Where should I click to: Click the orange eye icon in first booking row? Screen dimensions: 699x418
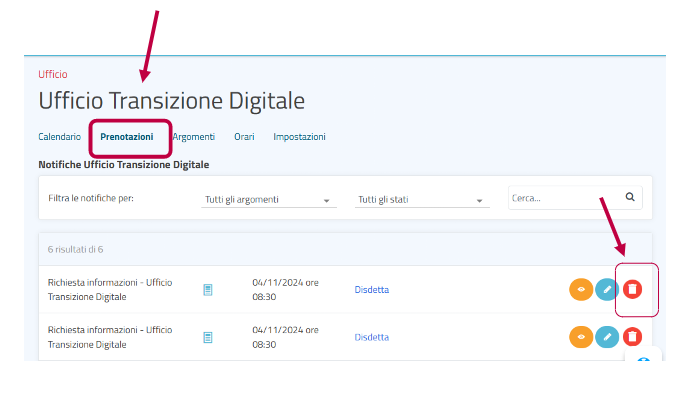point(581,289)
